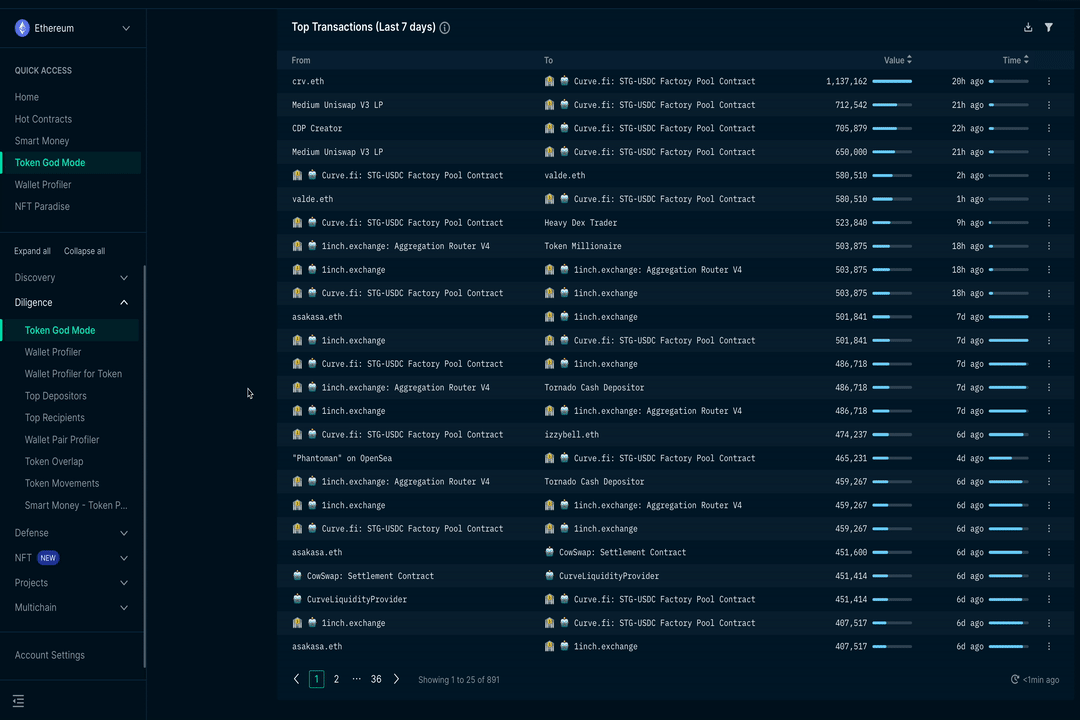Go to page 2 of results

click(336, 679)
